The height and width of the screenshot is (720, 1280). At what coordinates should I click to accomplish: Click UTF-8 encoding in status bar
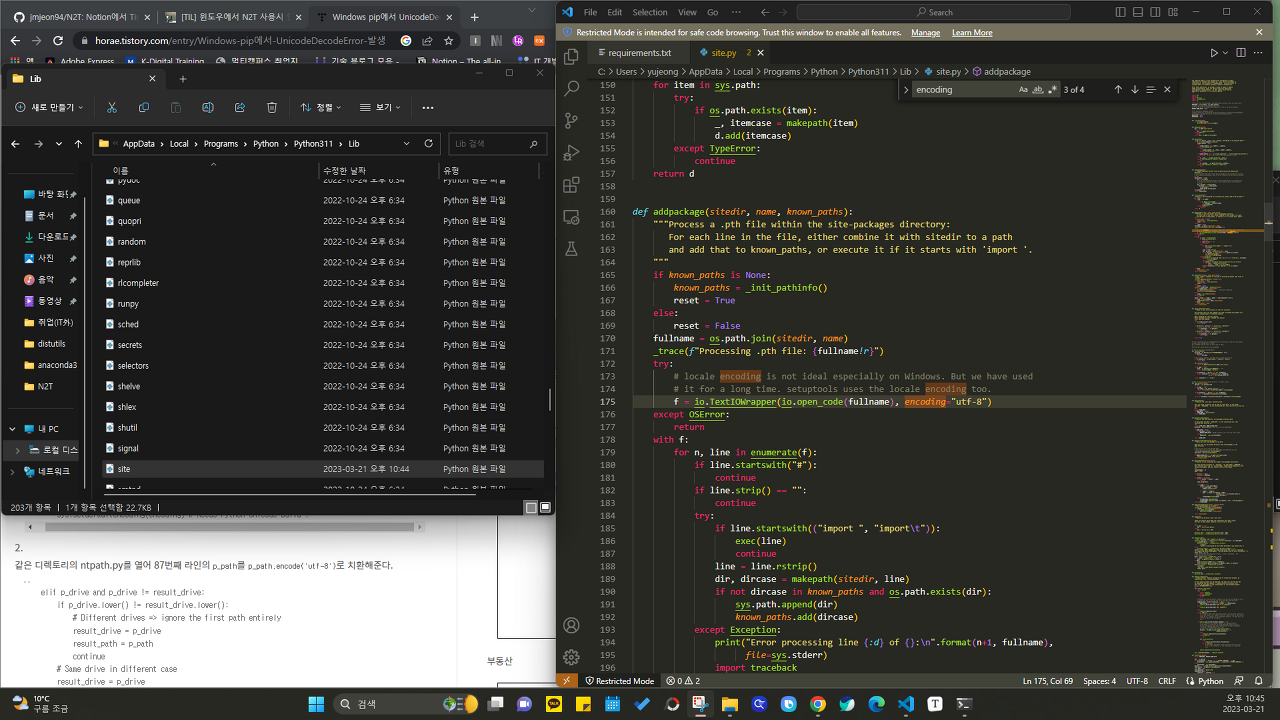click(1137, 681)
